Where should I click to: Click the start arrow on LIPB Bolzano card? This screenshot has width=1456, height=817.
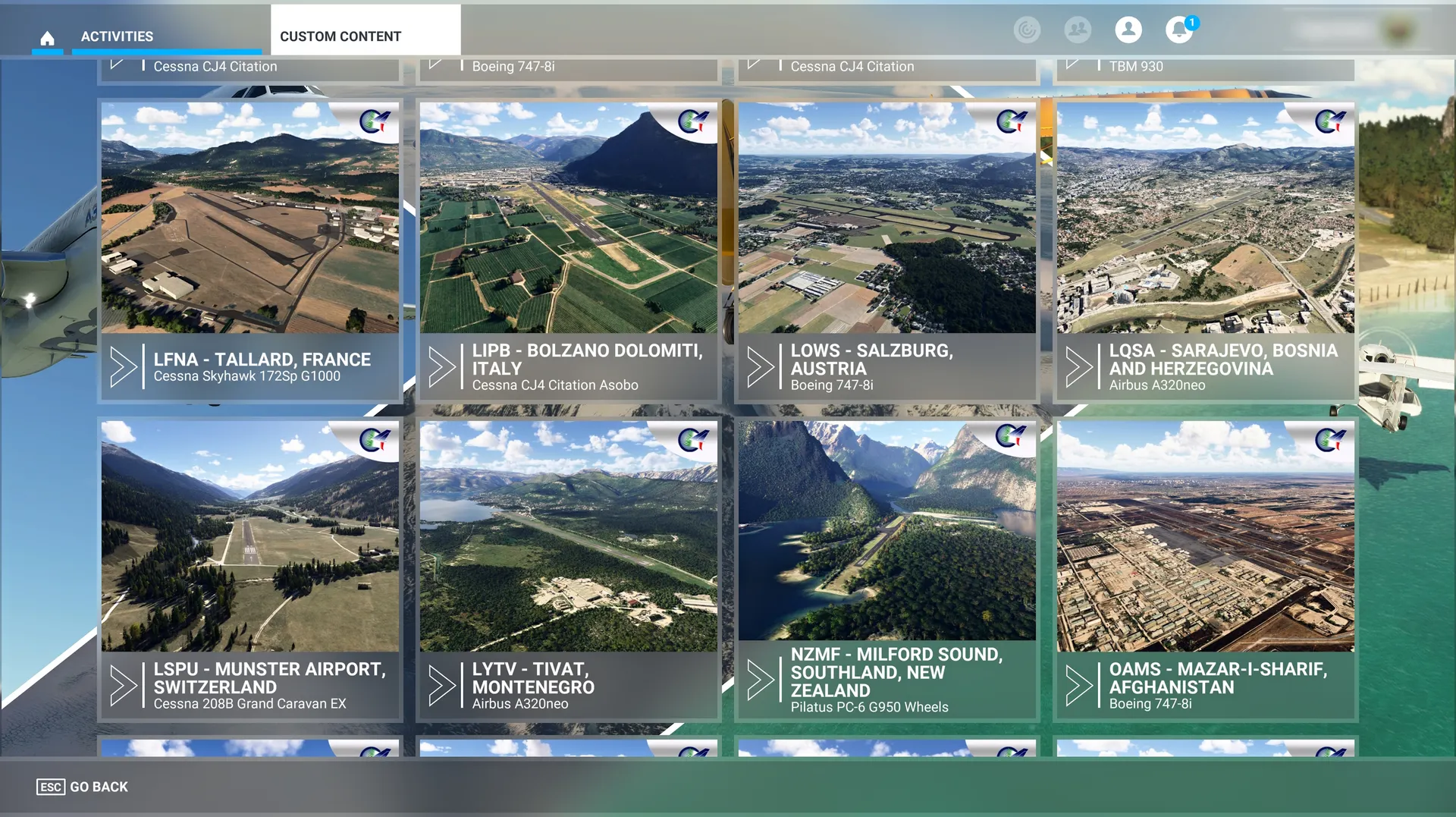[442, 367]
